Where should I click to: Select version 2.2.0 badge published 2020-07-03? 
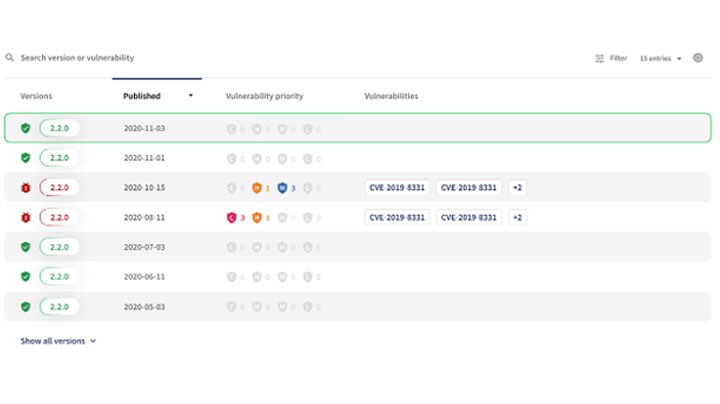pyautogui.click(x=59, y=247)
